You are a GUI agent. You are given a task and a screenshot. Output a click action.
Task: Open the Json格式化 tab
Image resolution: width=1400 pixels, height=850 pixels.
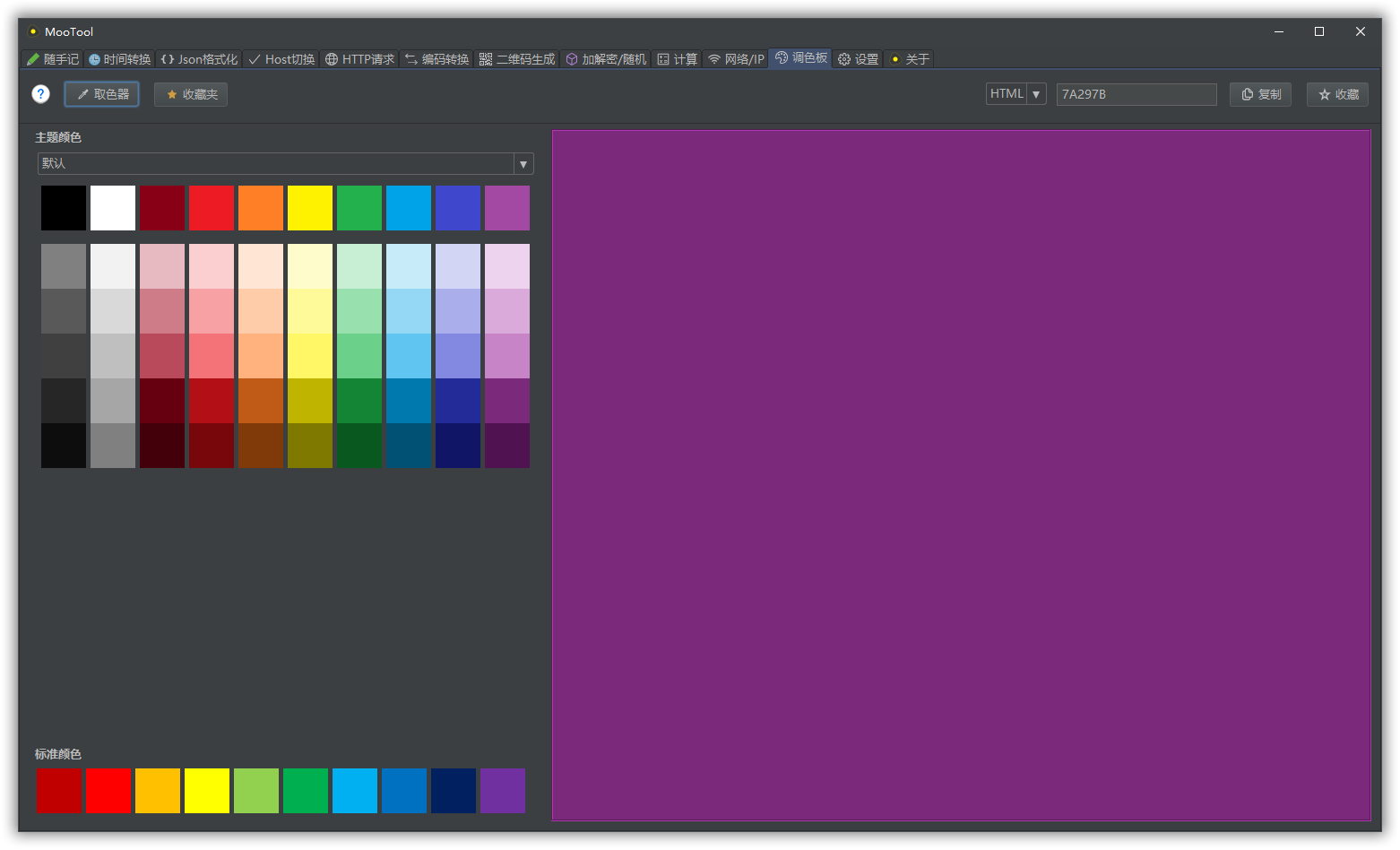pyautogui.click(x=199, y=59)
